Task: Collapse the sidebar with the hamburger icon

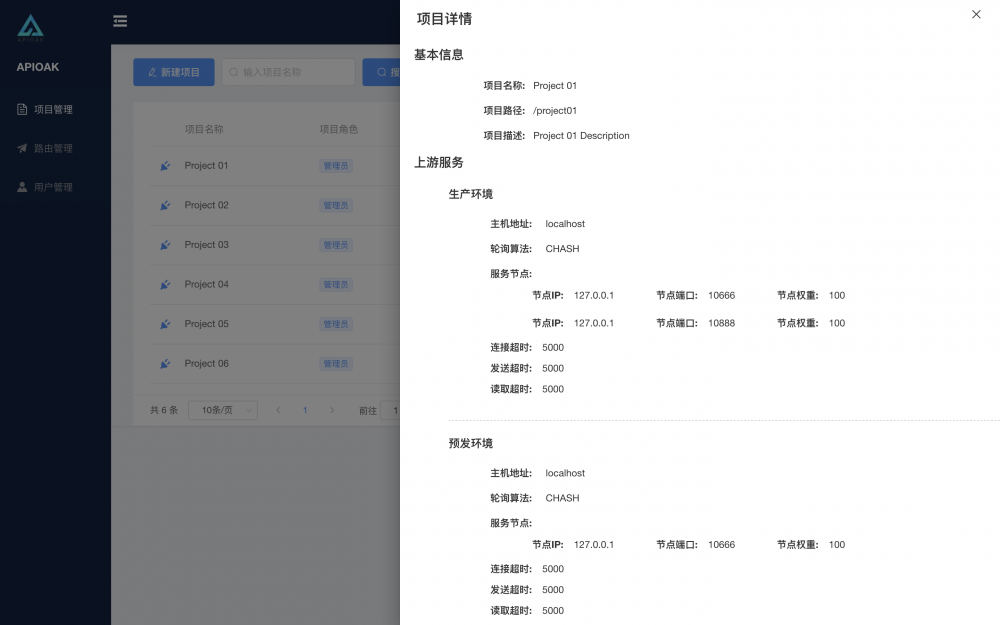Action: [x=120, y=20]
